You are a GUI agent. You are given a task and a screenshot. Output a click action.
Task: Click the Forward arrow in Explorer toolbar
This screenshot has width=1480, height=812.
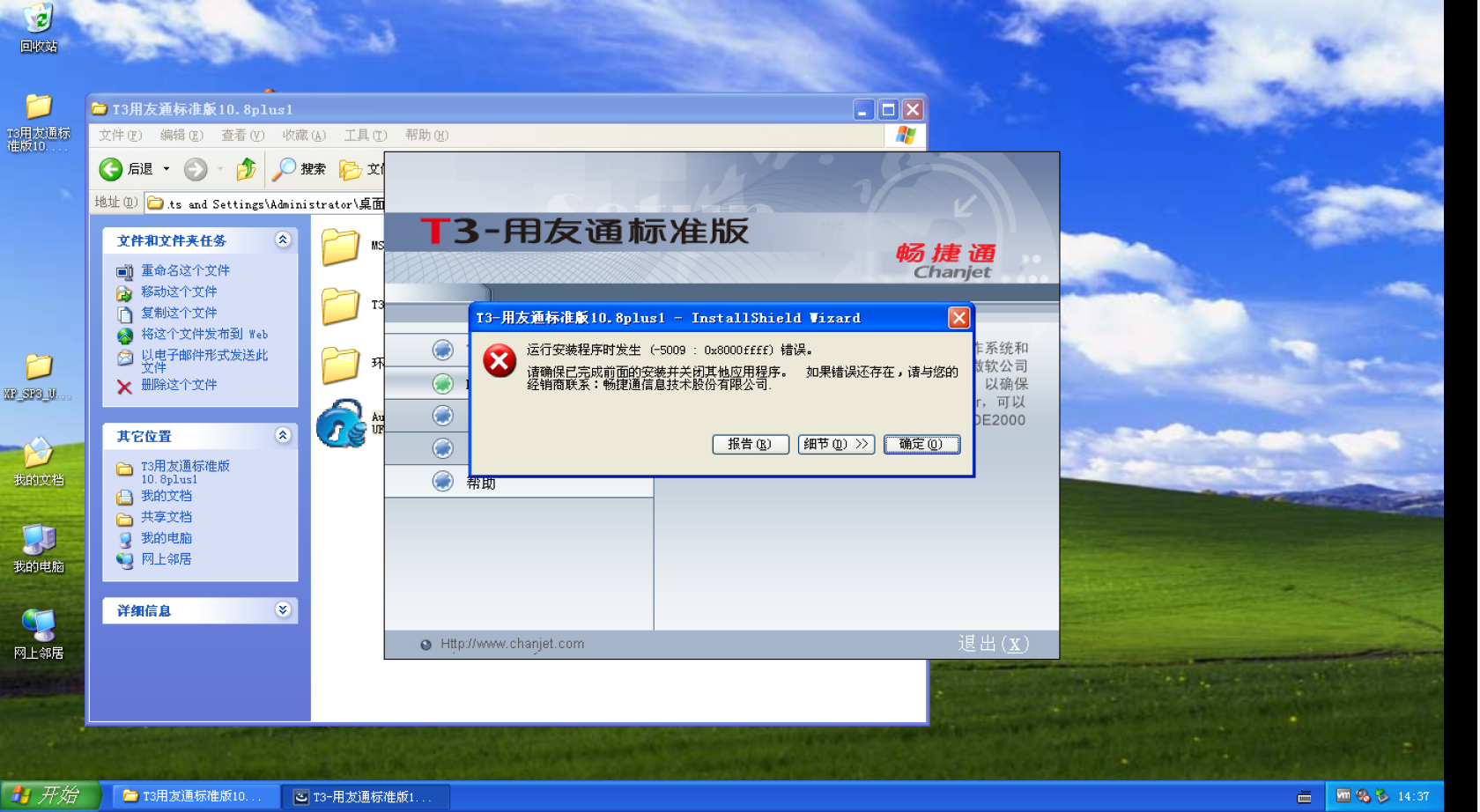[x=196, y=169]
